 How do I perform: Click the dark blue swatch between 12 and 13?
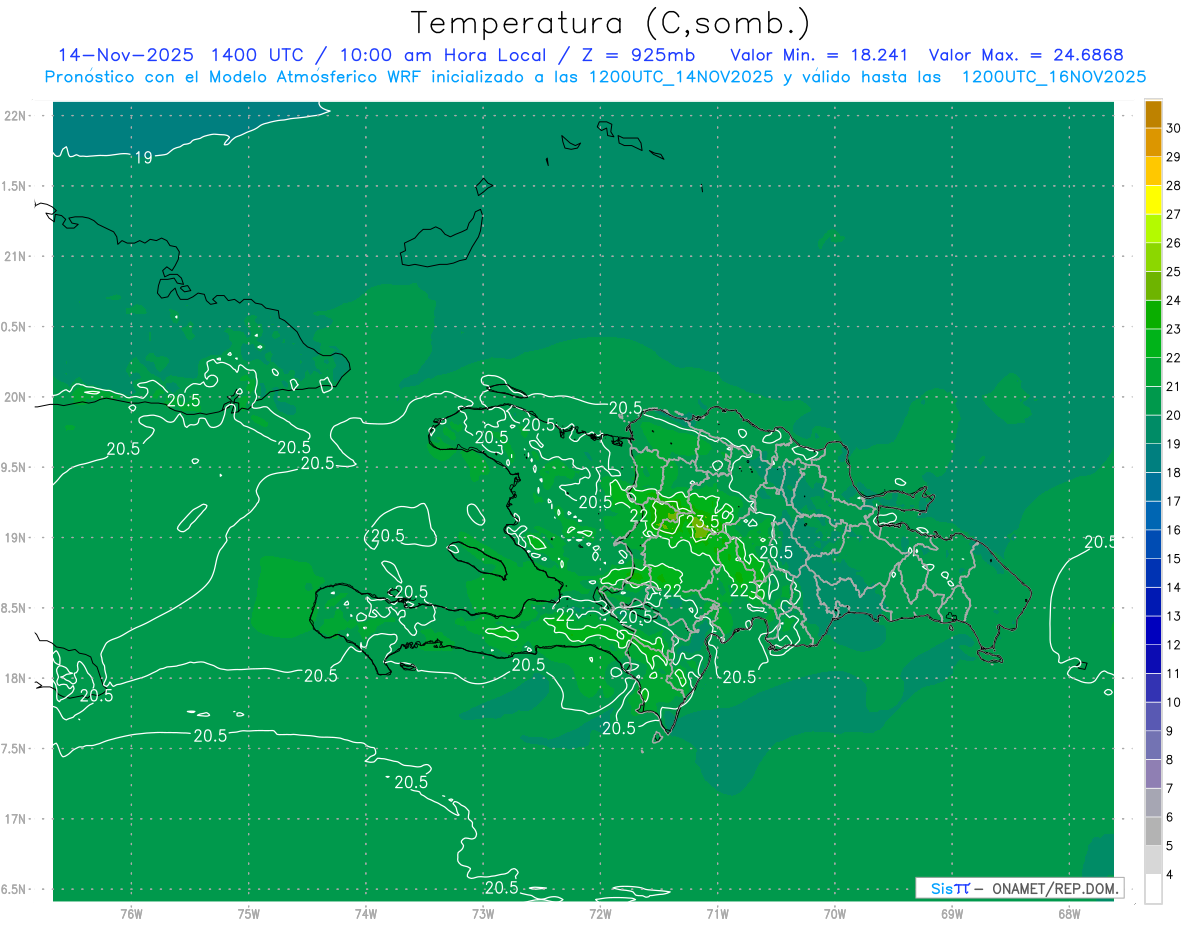(x=1153, y=630)
